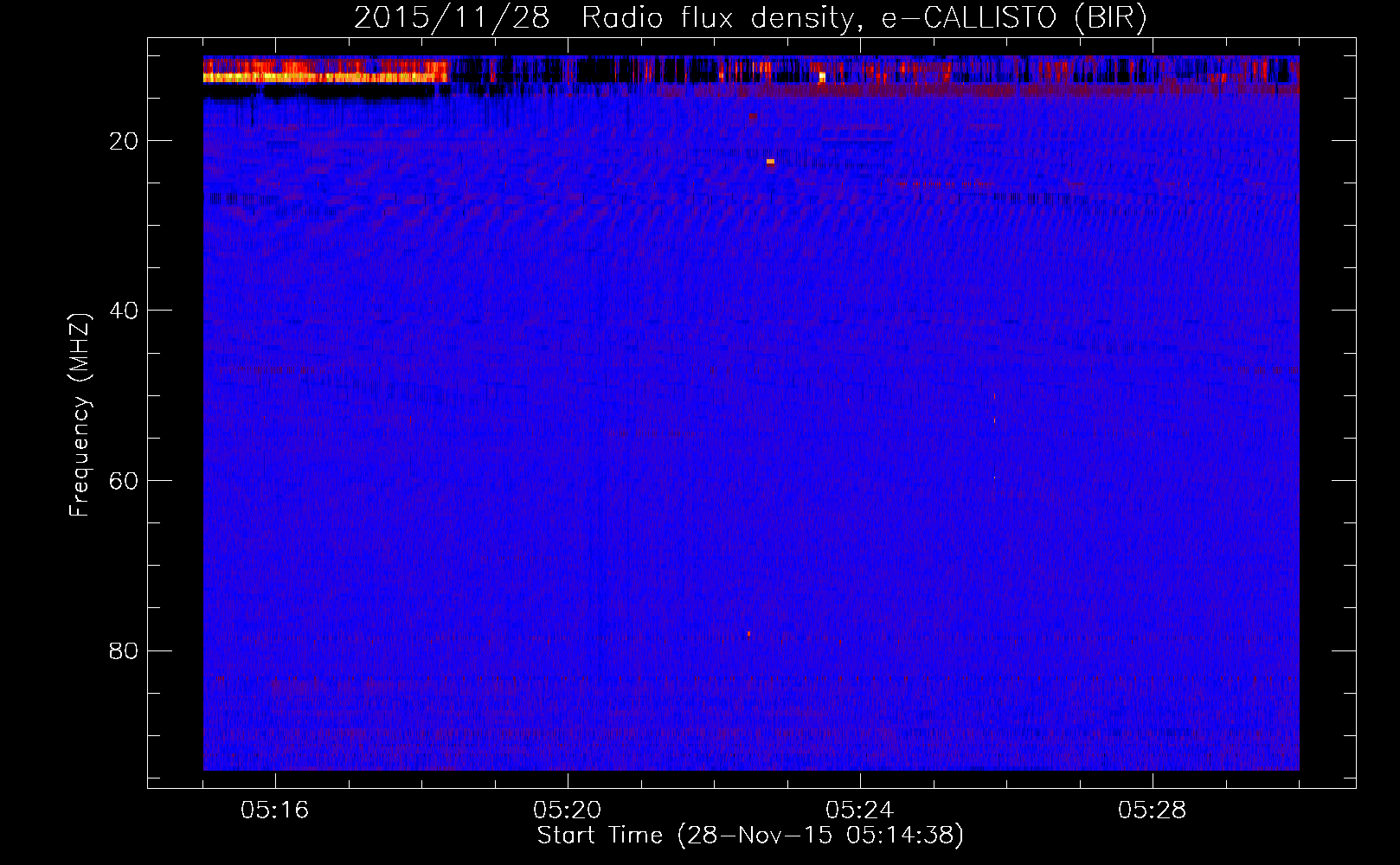The width and height of the screenshot is (1400, 865).
Task: Click the orange pixel burst near 22 MHz
Action: pyautogui.click(x=770, y=162)
